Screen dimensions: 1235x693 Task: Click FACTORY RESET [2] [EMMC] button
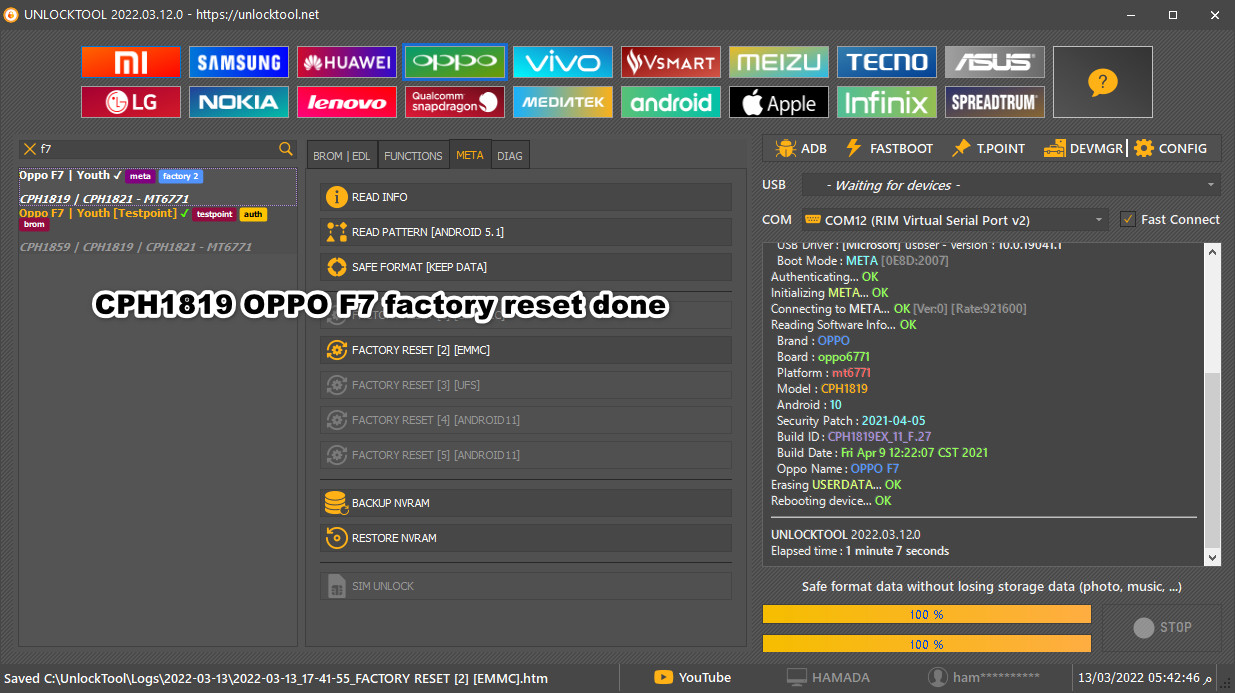pyautogui.click(x=526, y=350)
